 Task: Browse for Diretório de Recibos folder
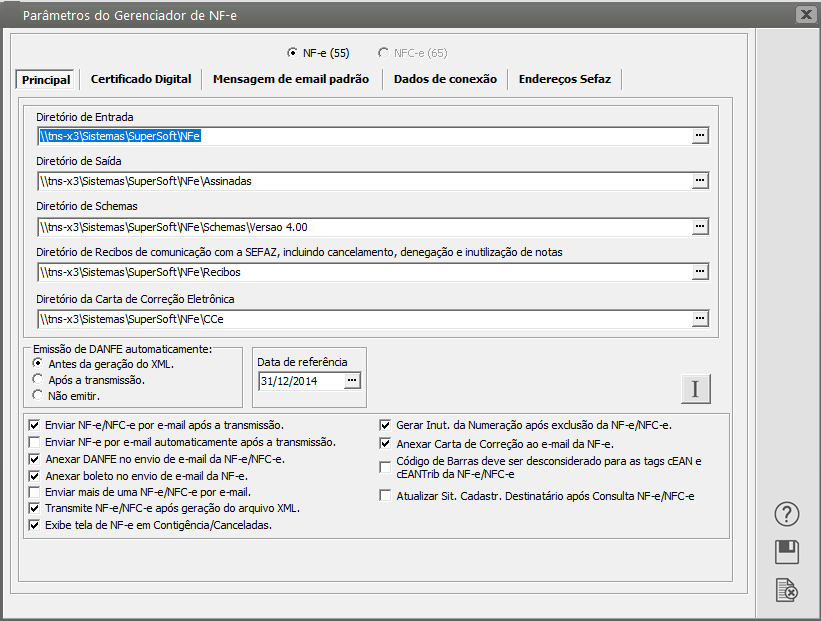[x=700, y=272]
